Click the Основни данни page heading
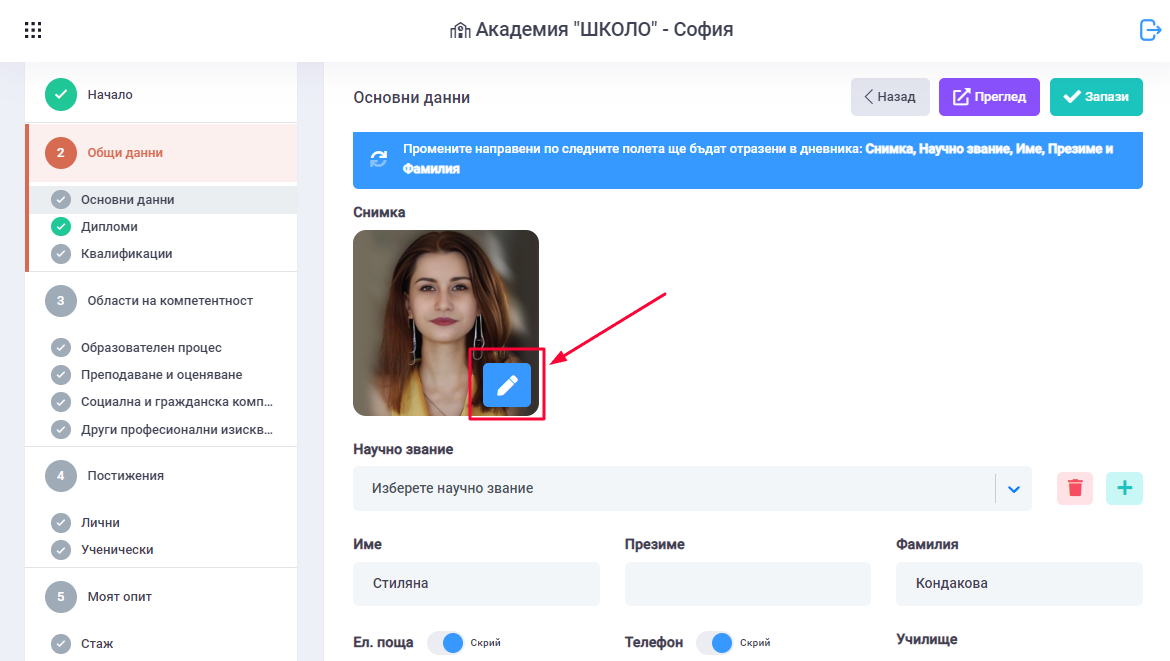The width and height of the screenshot is (1170, 661). click(x=412, y=98)
